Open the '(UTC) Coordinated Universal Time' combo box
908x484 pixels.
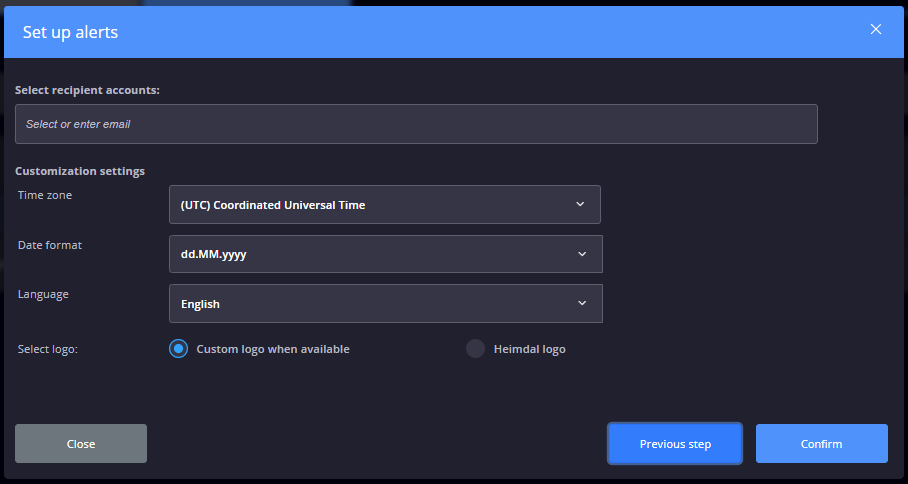coord(384,204)
